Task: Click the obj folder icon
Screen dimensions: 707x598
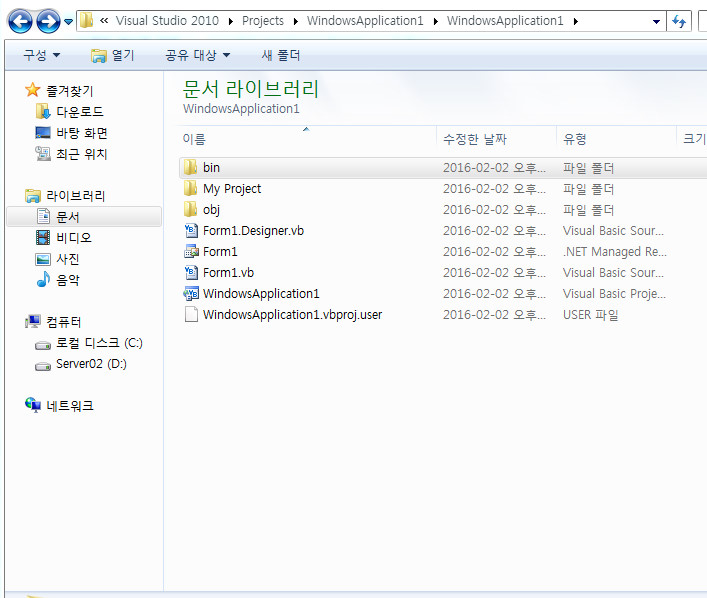Action: tap(190, 209)
